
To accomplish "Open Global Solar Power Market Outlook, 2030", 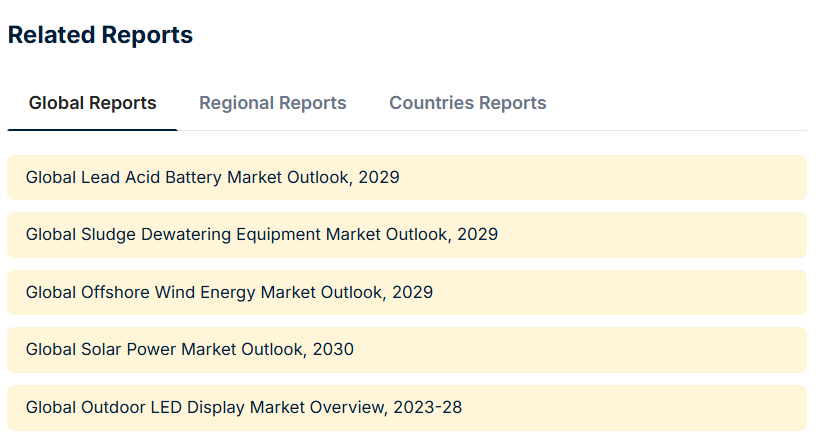I will [x=189, y=350].
